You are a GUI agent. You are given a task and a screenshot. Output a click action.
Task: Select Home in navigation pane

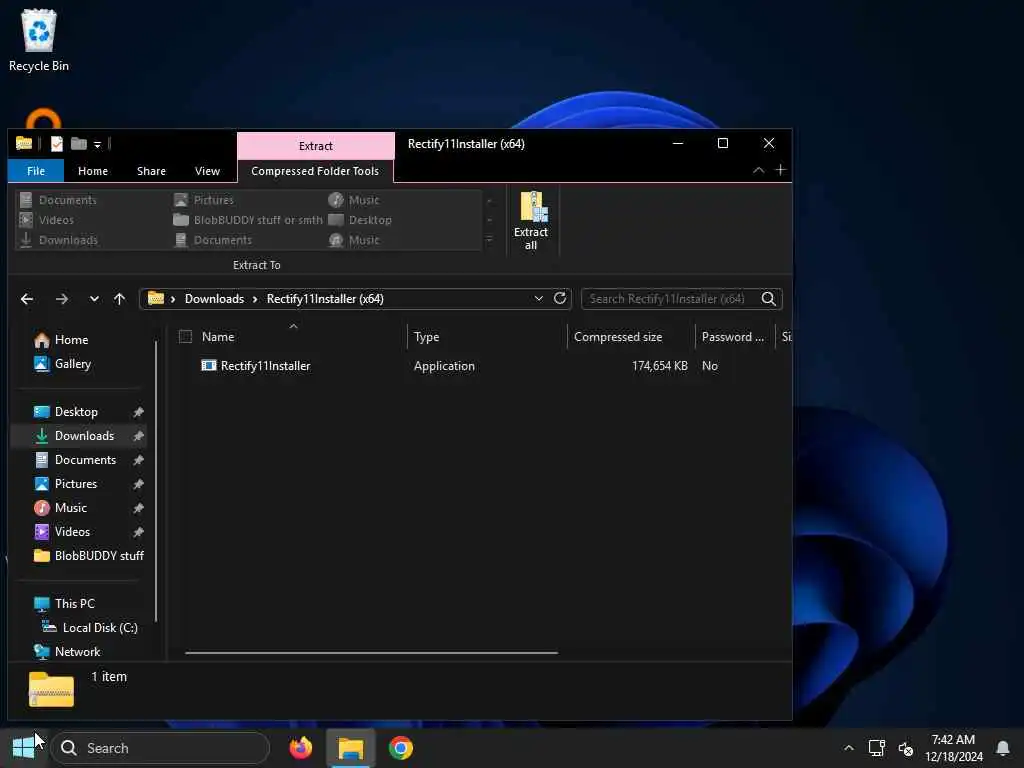click(x=72, y=340)
